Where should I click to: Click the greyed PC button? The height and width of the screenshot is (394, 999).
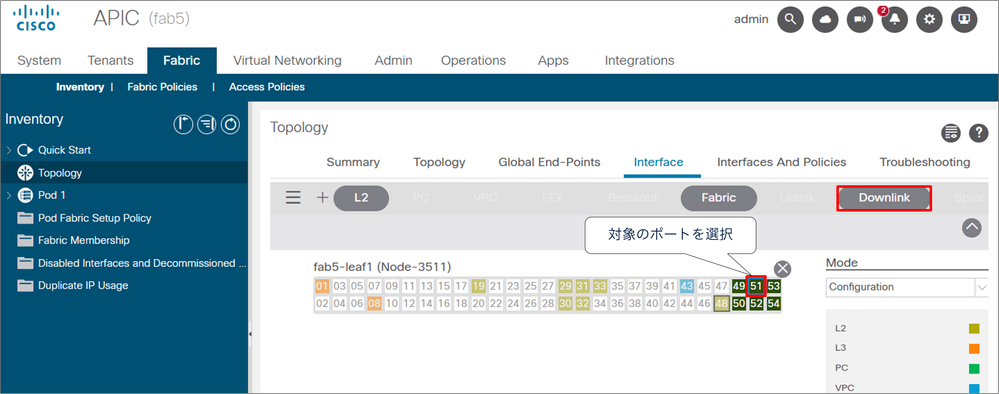pyautogui.click(x=420, y=198)
